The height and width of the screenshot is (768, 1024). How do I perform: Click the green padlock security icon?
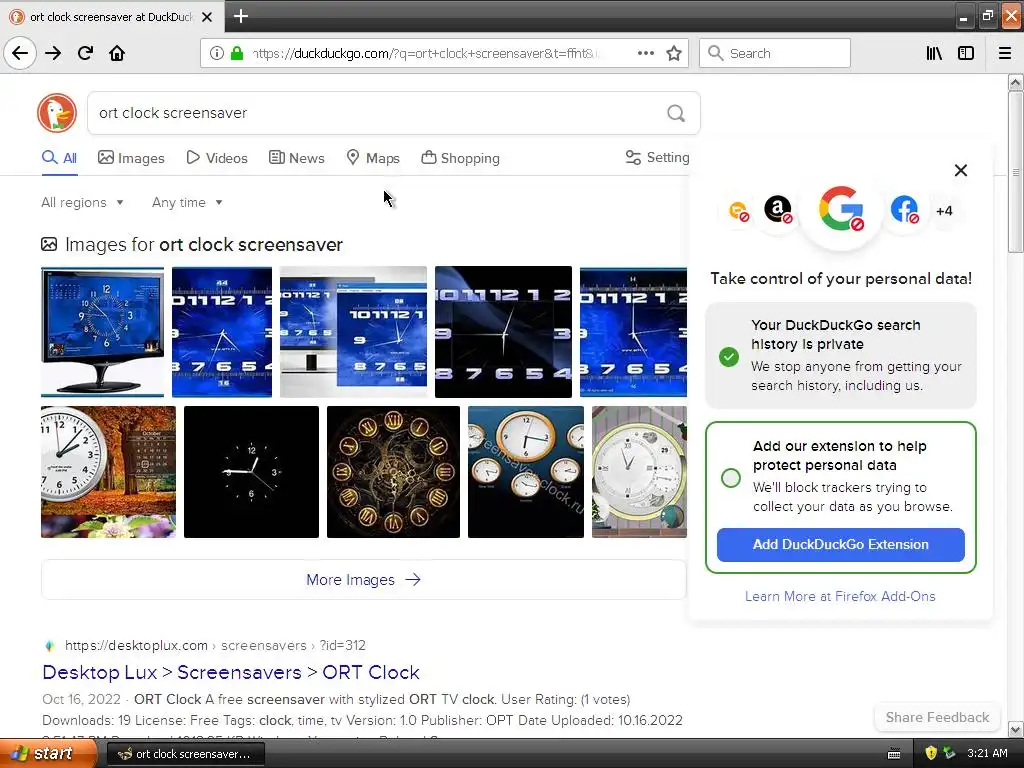(x=237, y=53)
